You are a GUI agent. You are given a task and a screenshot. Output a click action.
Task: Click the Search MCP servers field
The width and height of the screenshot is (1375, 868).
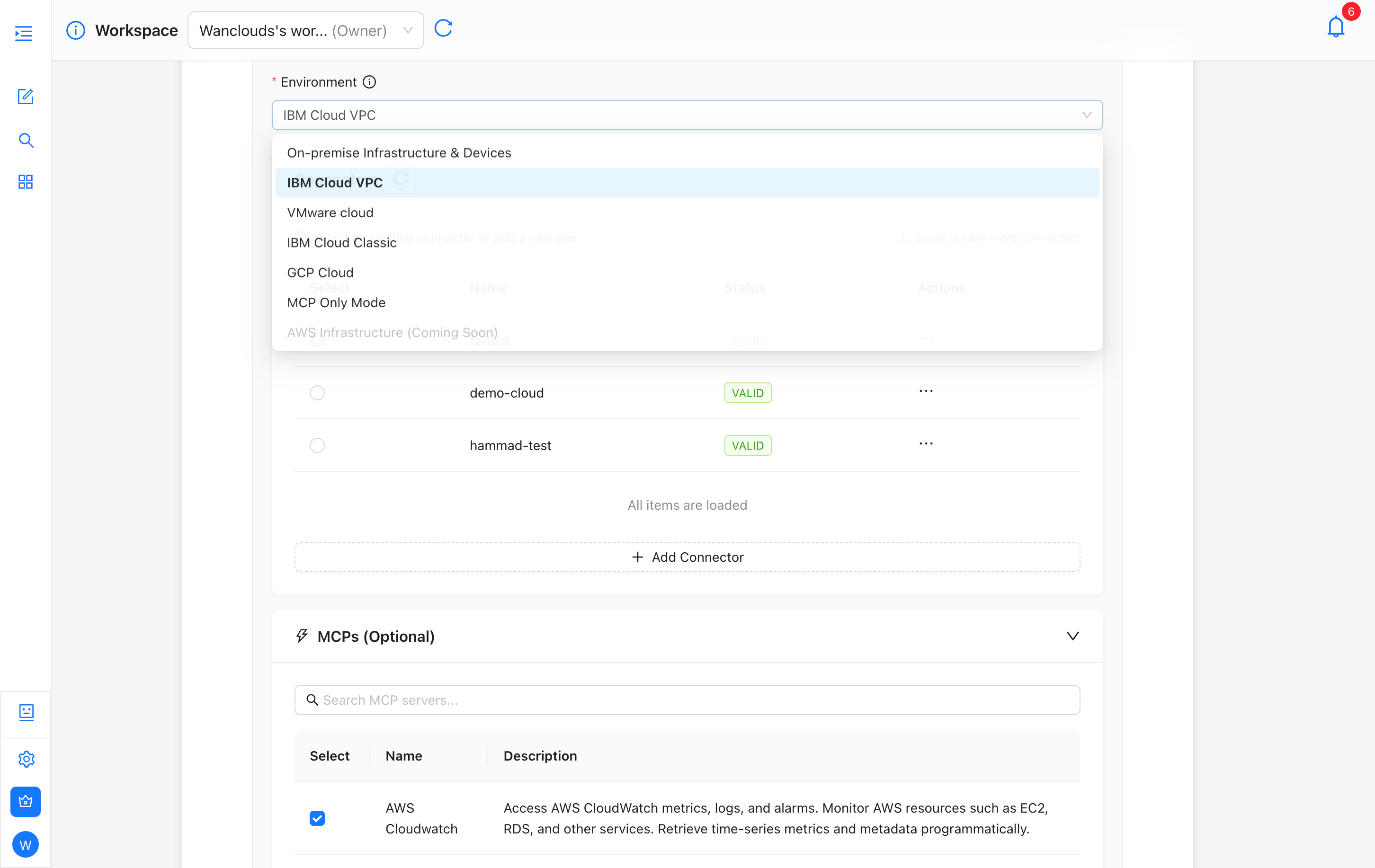[x=687, y=700]
